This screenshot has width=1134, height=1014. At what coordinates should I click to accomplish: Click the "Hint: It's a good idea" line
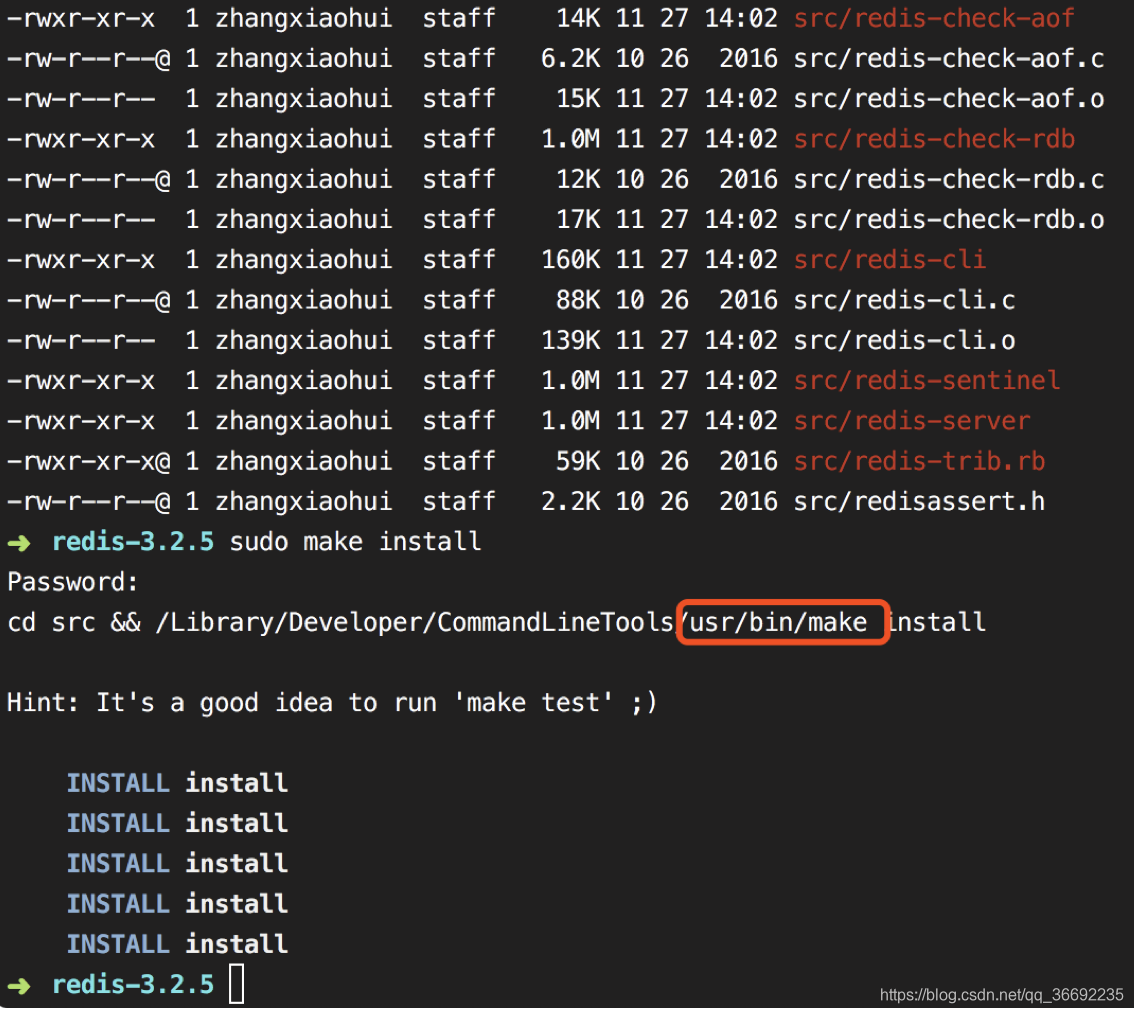[x=332, y=702]
